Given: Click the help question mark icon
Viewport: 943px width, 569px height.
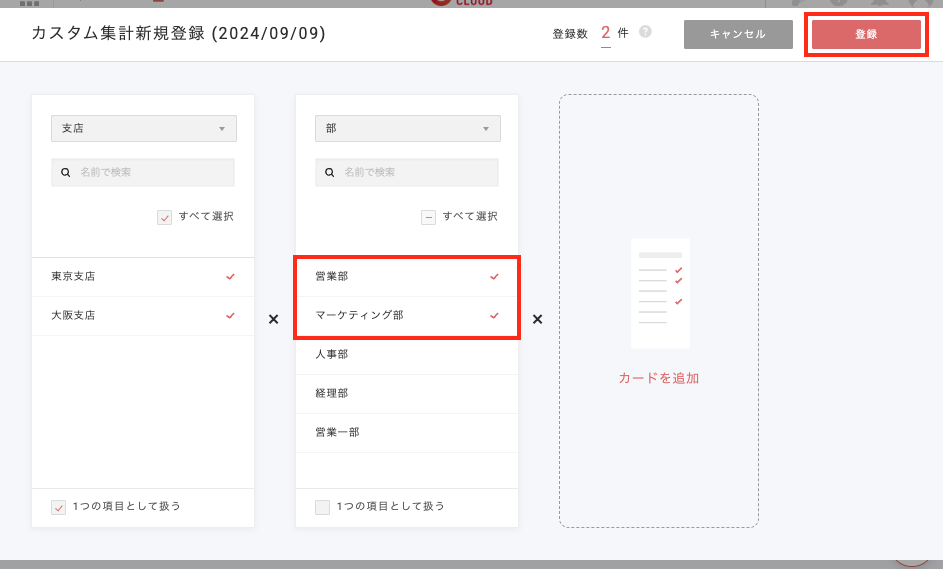Looking at the screenshot, I should (645, 32).
